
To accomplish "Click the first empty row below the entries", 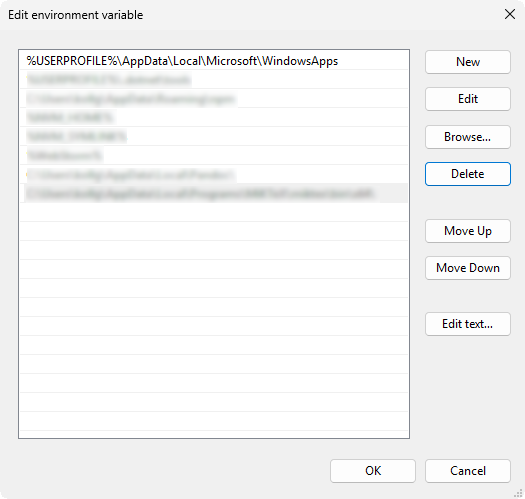I will coord(214,212).
